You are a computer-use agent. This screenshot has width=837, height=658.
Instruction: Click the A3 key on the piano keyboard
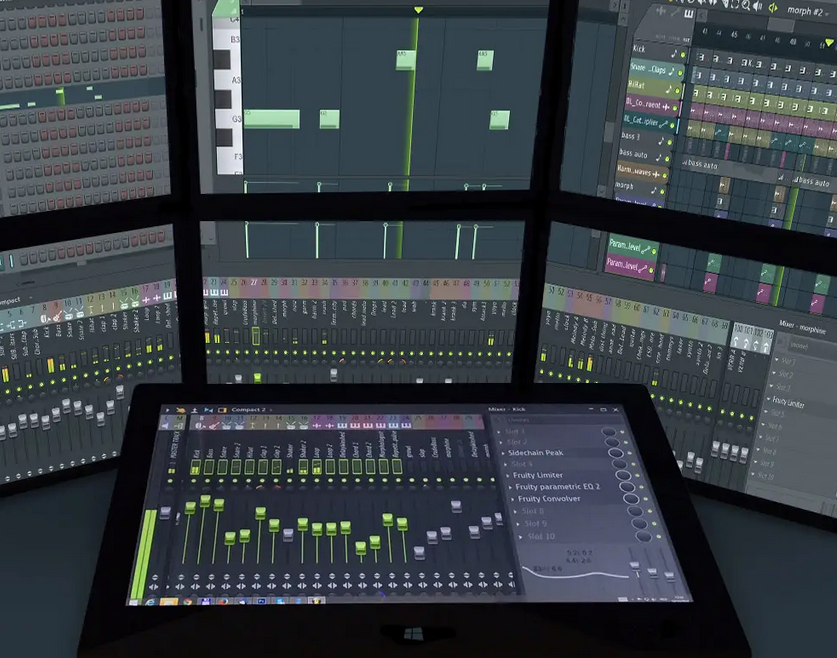coord(228,80)
